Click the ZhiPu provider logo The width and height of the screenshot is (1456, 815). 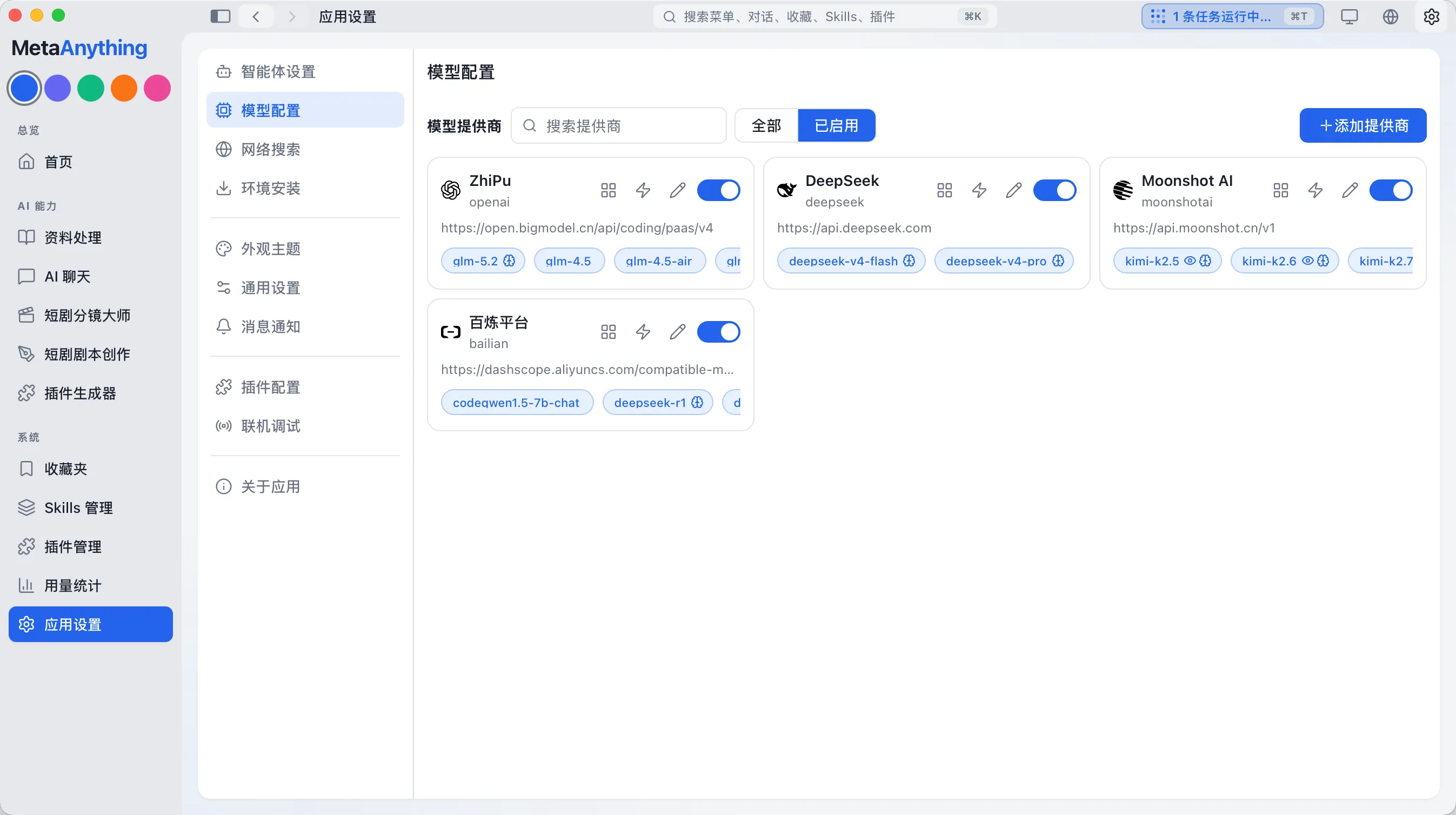click(451, 190)
